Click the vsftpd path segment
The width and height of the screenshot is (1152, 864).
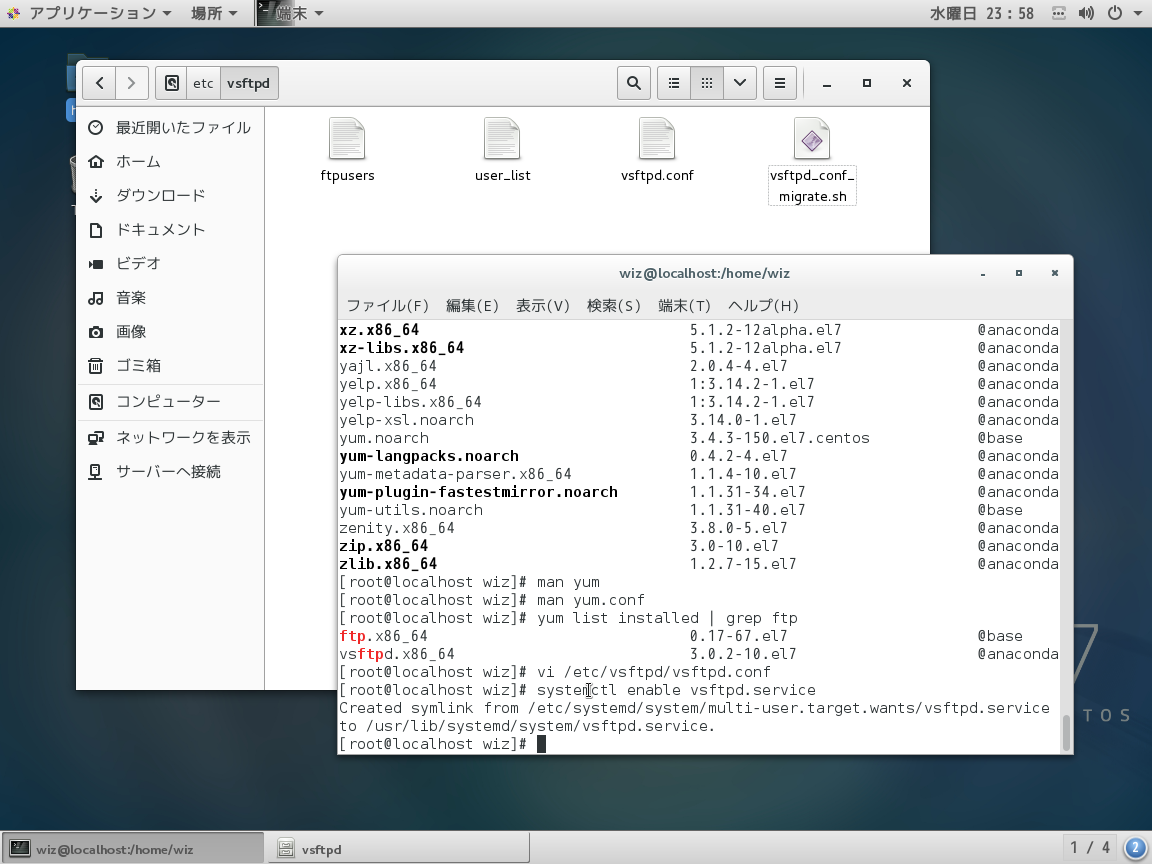(x=249, y=83)
